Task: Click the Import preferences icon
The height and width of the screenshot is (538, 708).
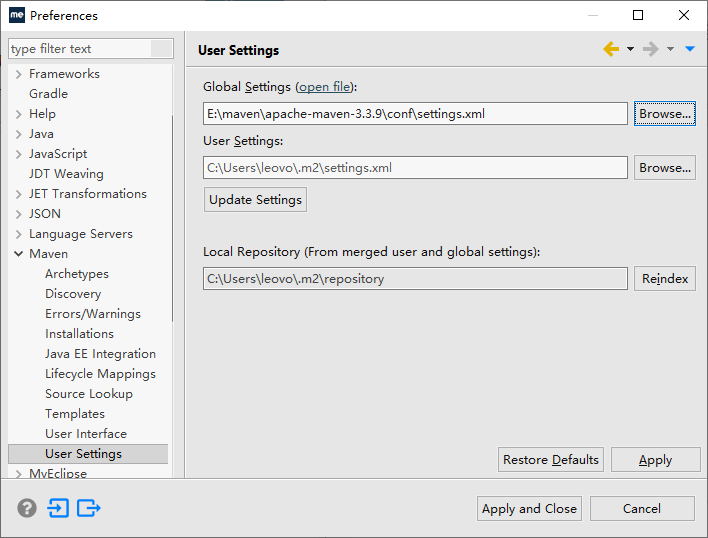Action: click(58, 508)
